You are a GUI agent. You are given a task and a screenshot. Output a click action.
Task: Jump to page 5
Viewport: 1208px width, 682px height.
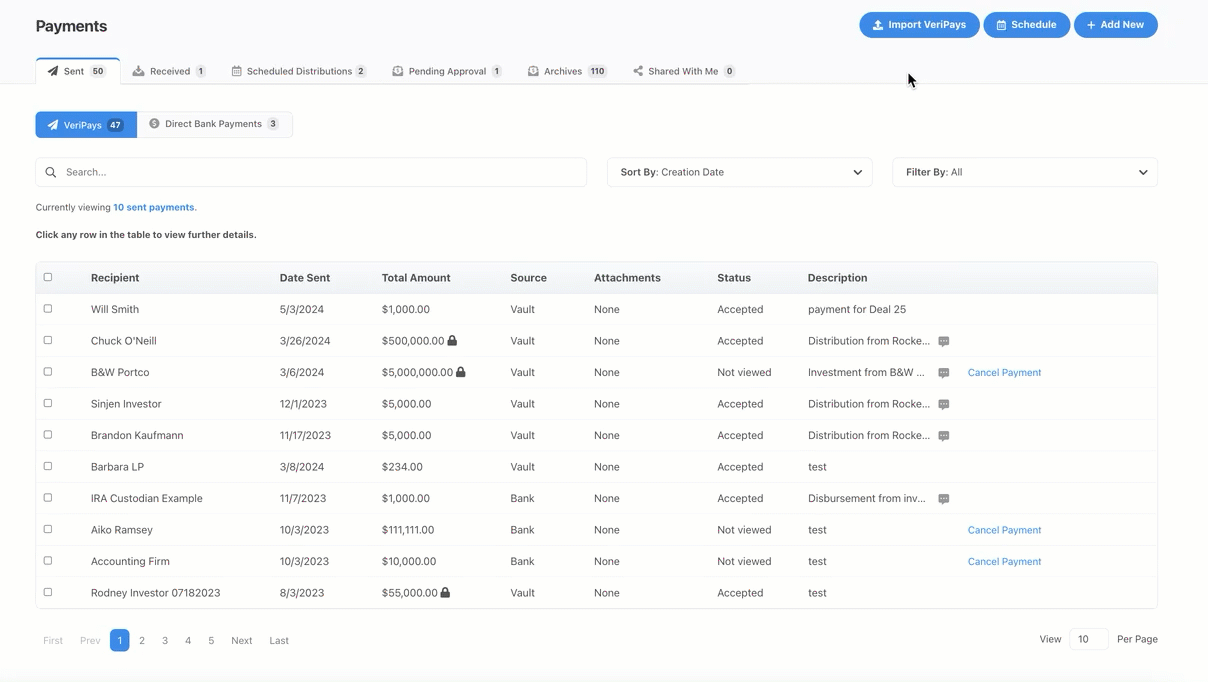pos(211,640)
